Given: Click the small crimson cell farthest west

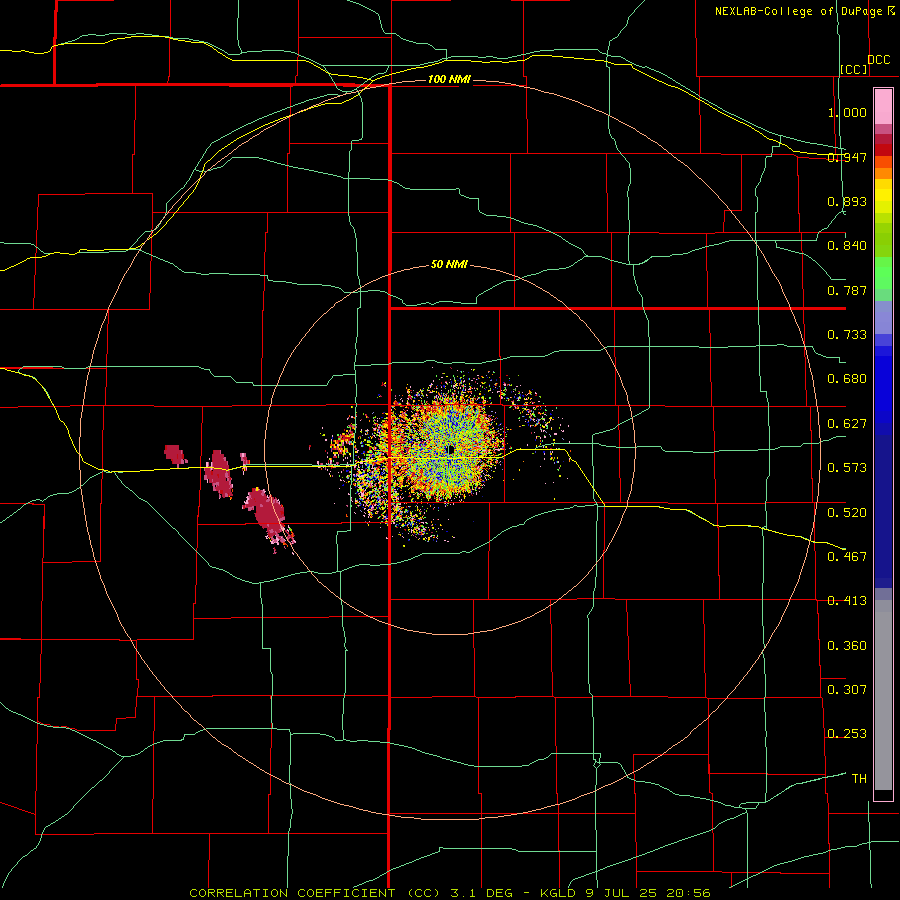Looking at the screenshot, I should click(175, 454).
